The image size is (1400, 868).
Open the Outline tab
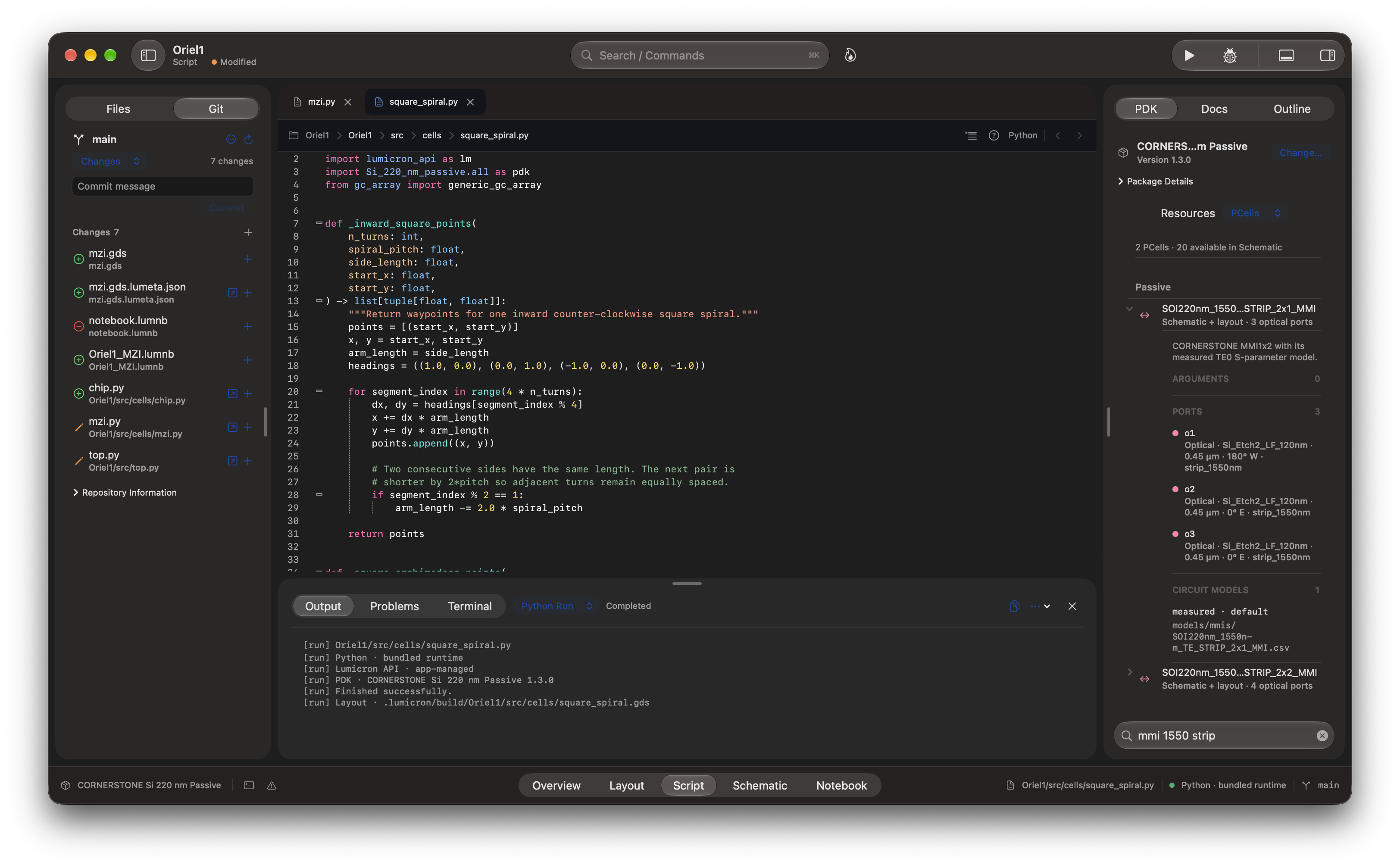[x=1291, y=109]
